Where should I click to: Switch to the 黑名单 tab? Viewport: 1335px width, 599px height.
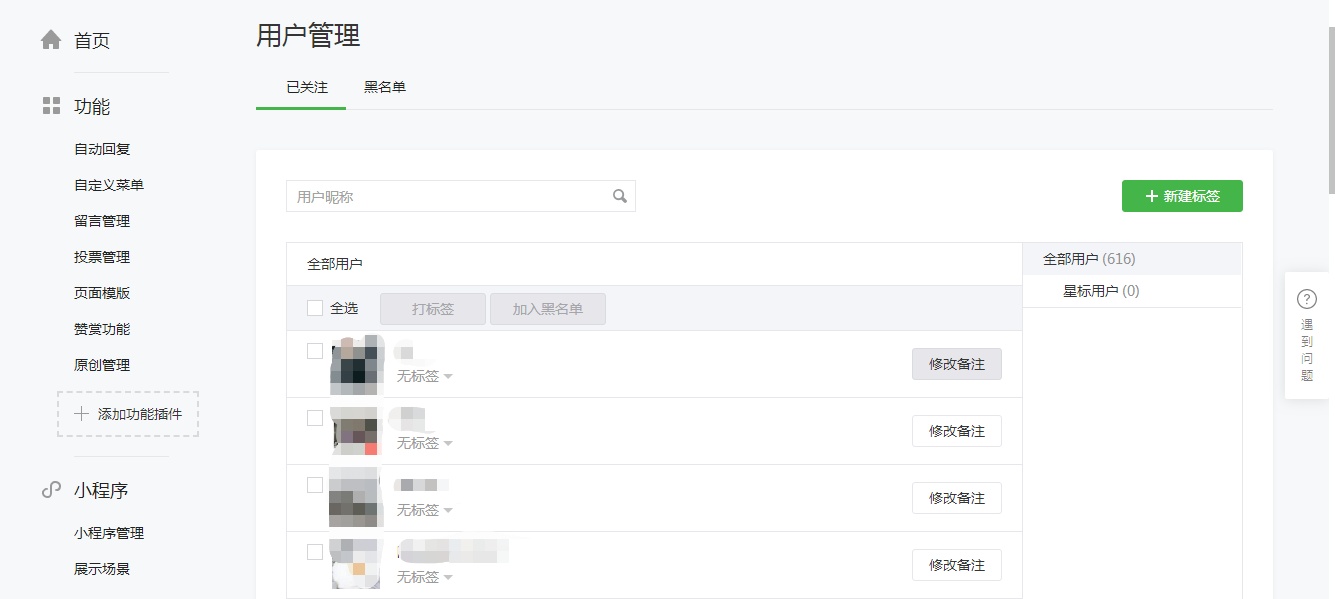pyautogui.click(x=385, y=88)
